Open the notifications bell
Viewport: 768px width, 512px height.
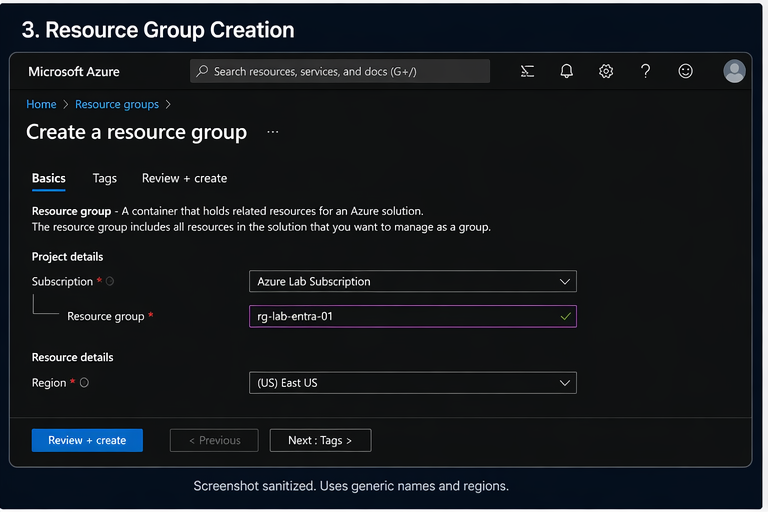pos(567,72)
